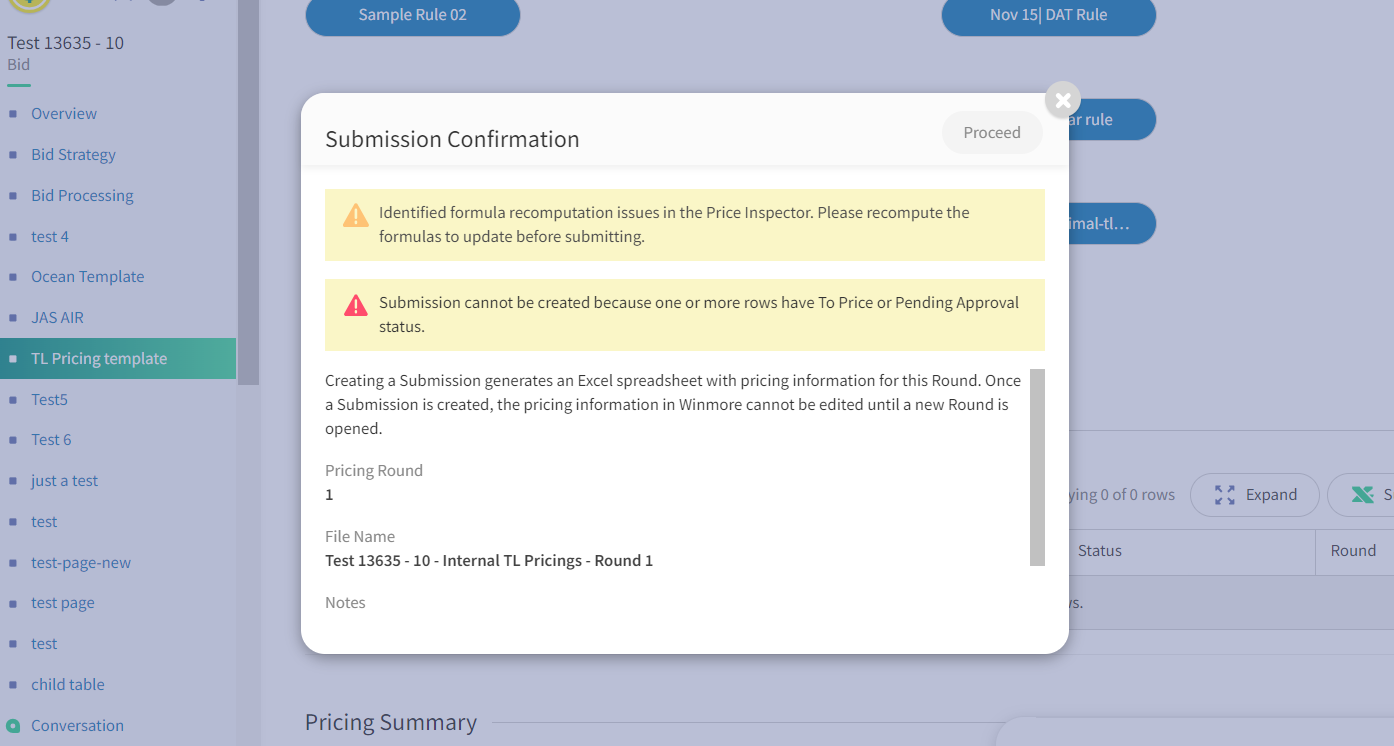Click the Proceed button
1394x746 pixels.
[x=991, y=133]
